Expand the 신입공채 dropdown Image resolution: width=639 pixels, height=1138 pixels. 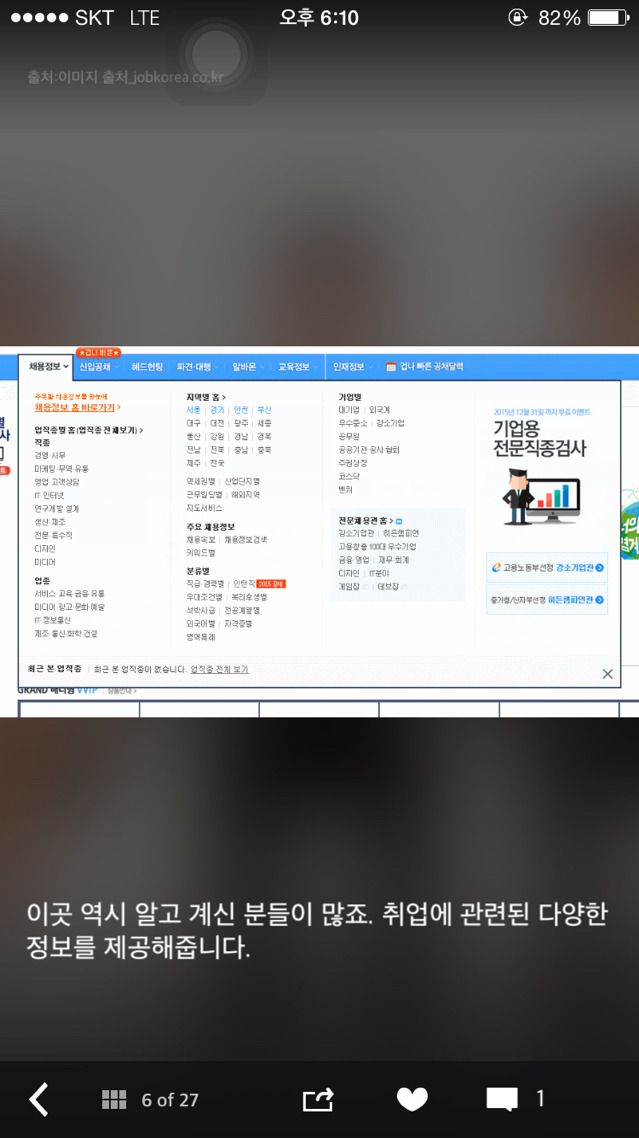[x=99, y=367]
